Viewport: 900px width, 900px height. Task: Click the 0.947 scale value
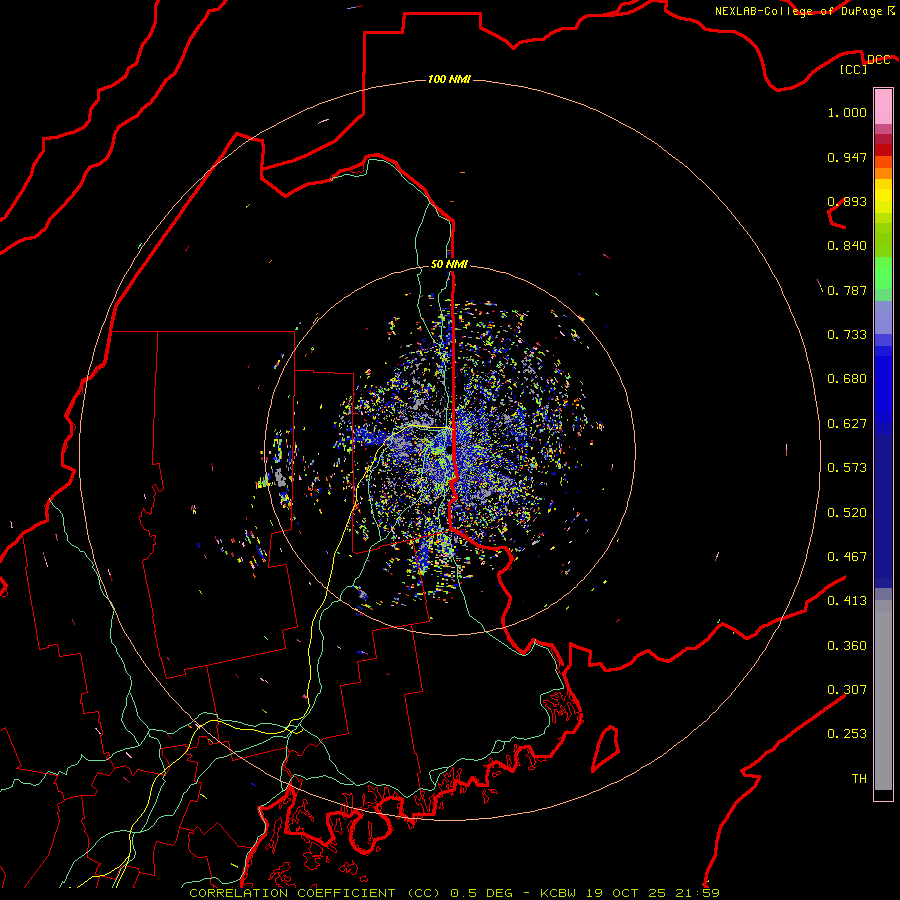[847, 157]
